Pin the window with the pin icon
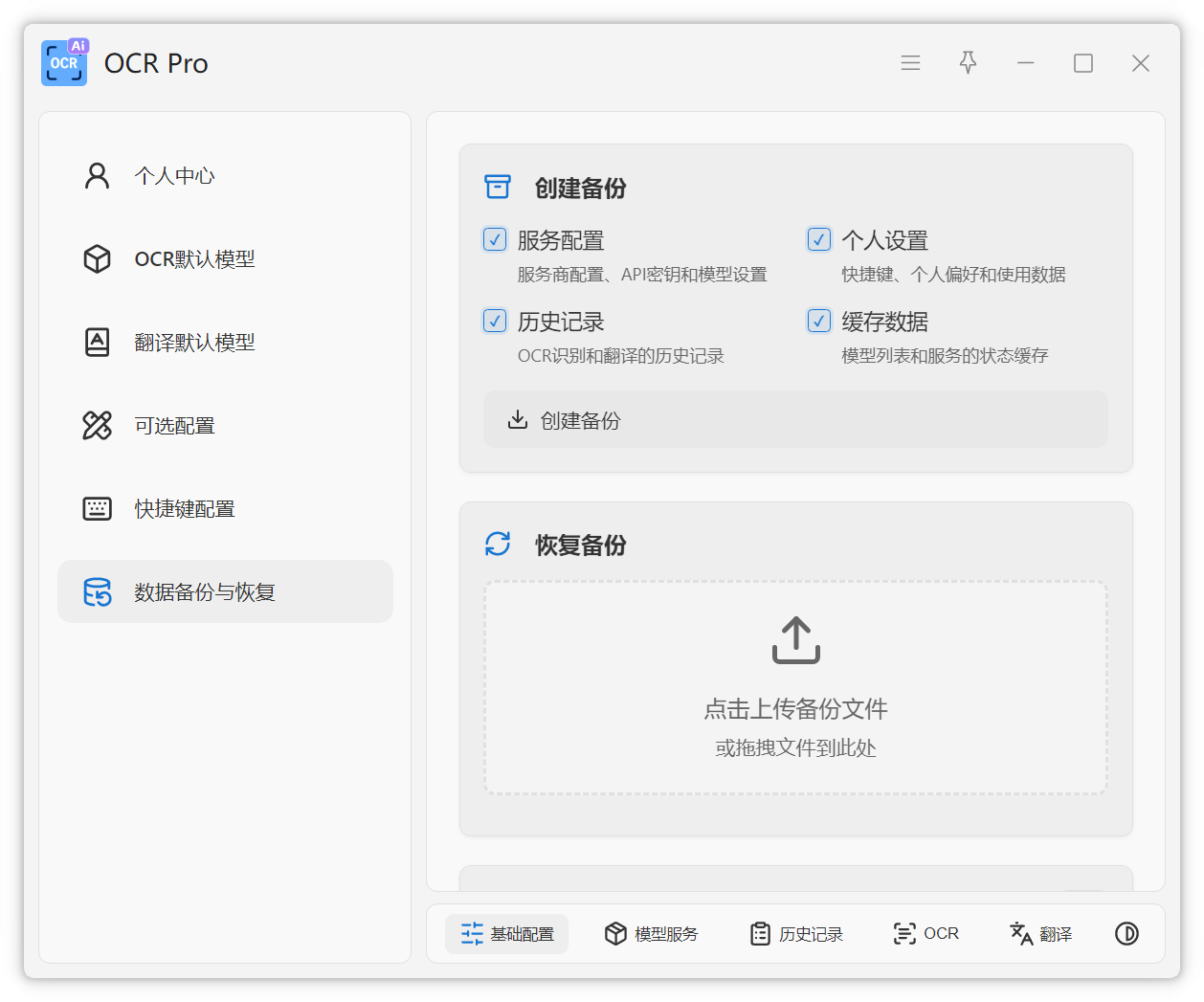The image size is (1204, 1002). (968, 63)
